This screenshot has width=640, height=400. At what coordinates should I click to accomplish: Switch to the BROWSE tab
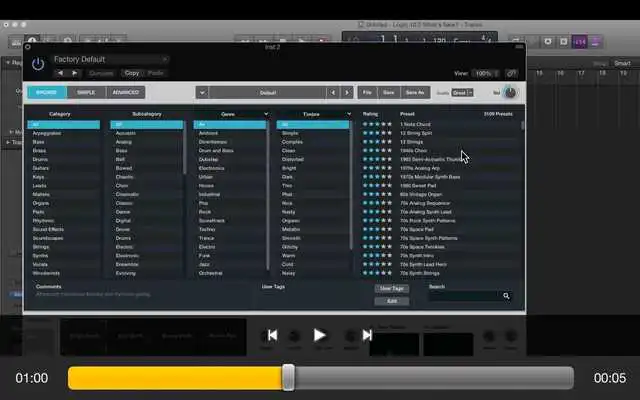click(x=47, y=92)
